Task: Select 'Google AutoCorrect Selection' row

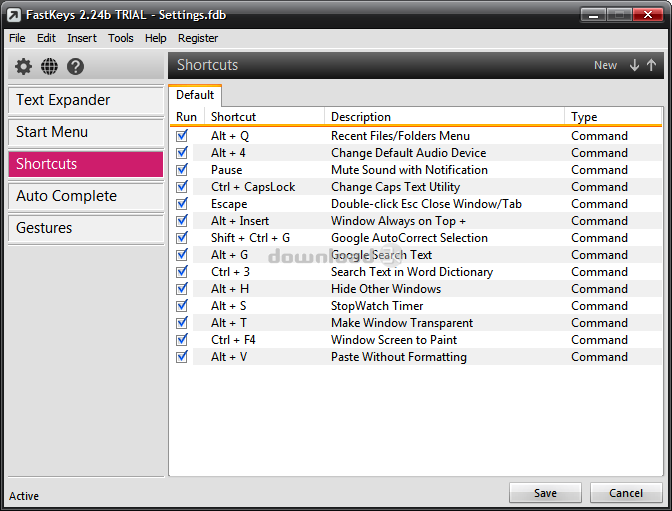Action: [416, 238]
